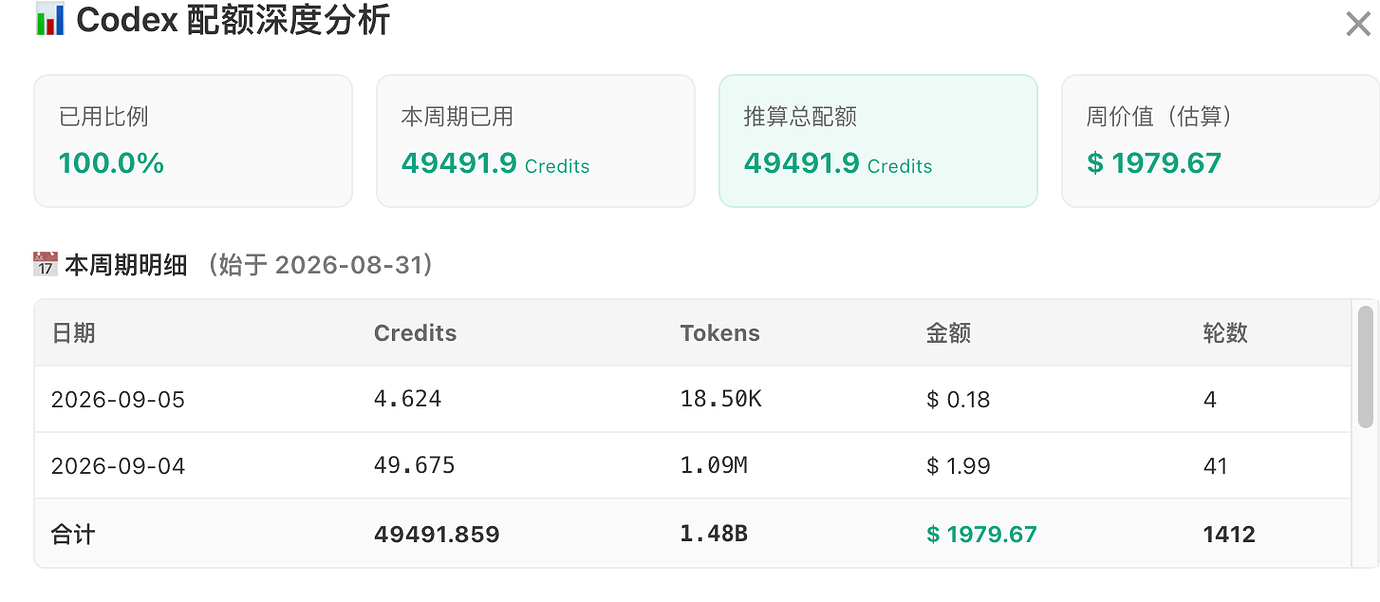Close the Codex quota analysis dialog

click(1357, 24)
